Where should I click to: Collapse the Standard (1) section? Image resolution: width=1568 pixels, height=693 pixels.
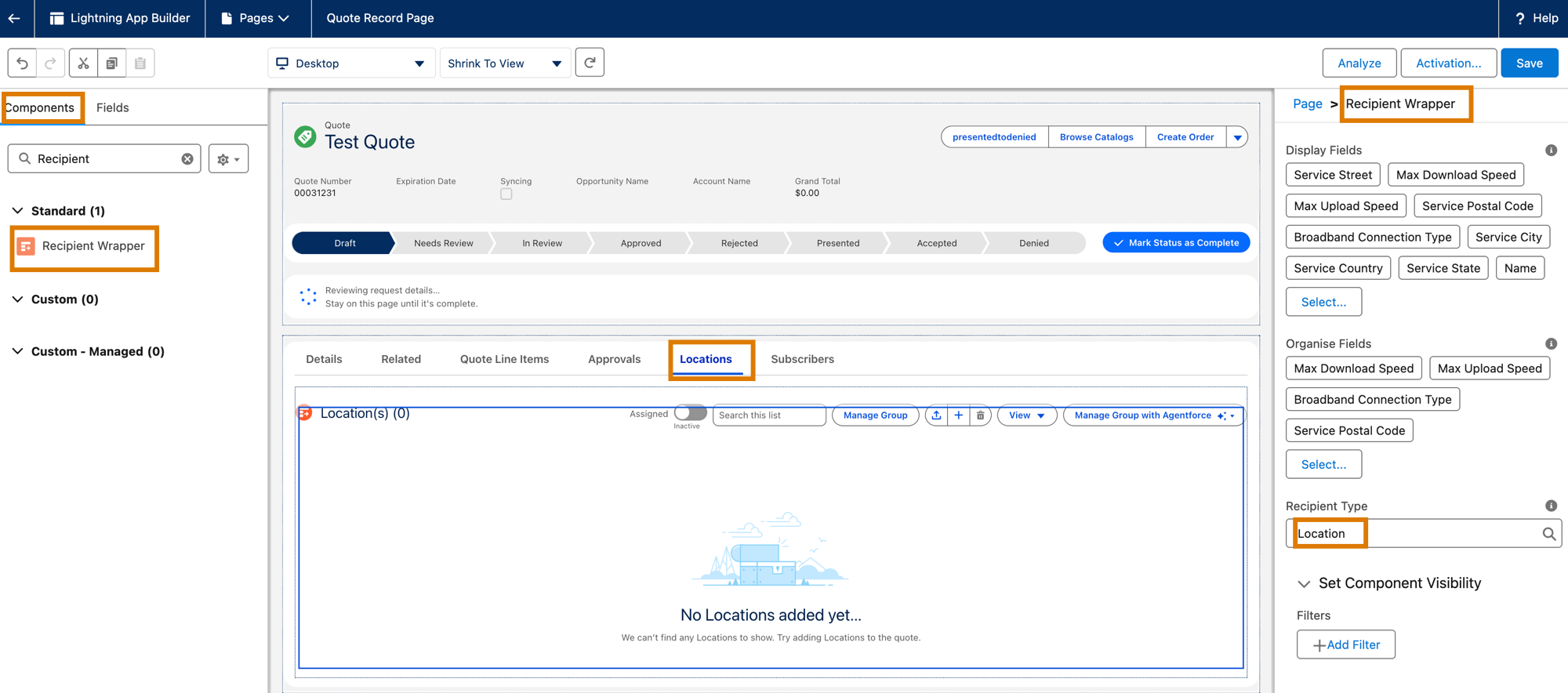pos(18,211)
